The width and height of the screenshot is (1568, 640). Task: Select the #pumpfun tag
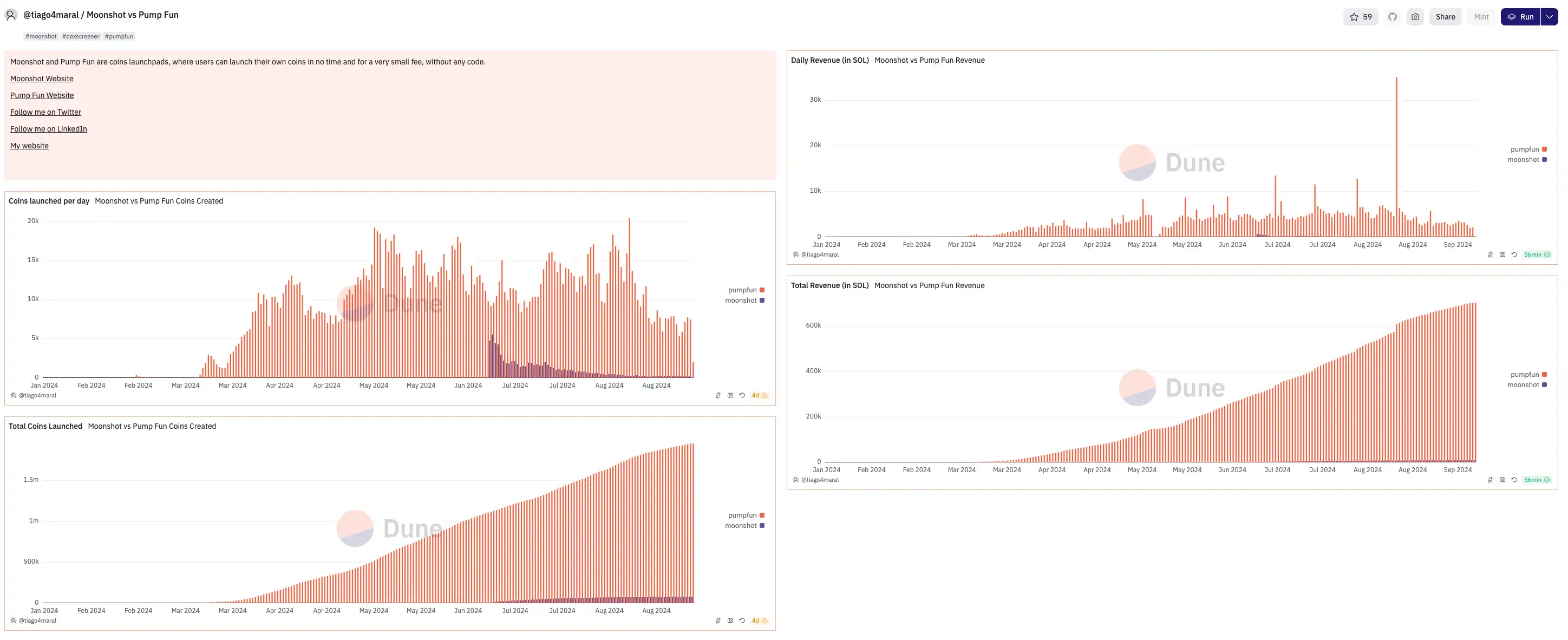click(x=119, y=36)
